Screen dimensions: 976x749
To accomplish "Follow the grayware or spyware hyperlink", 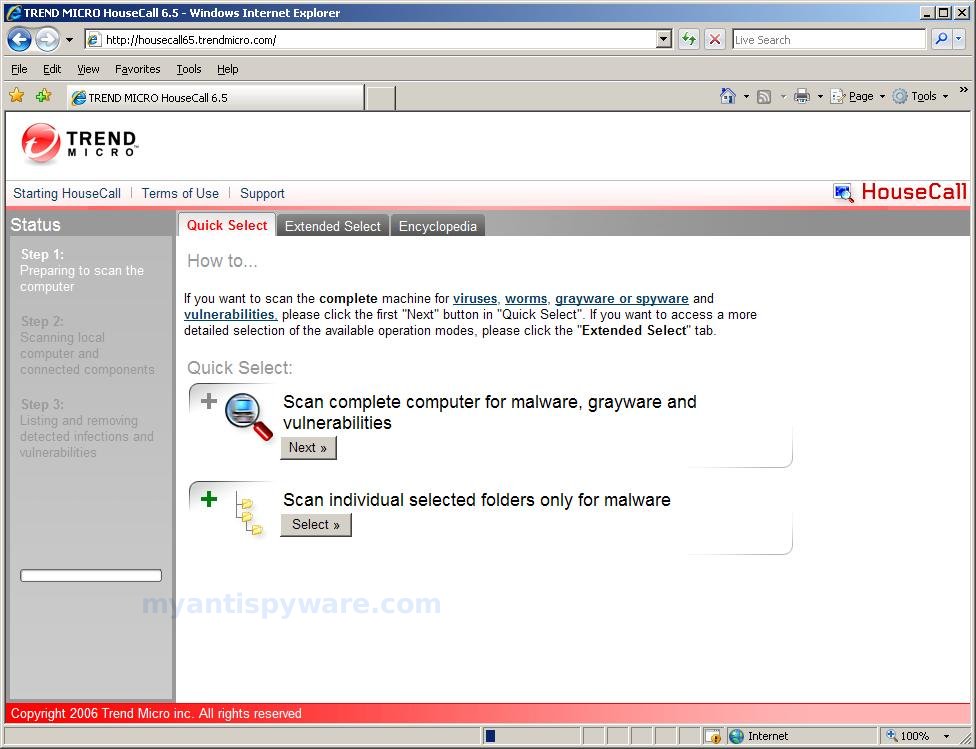I will (x=622, y=299).
